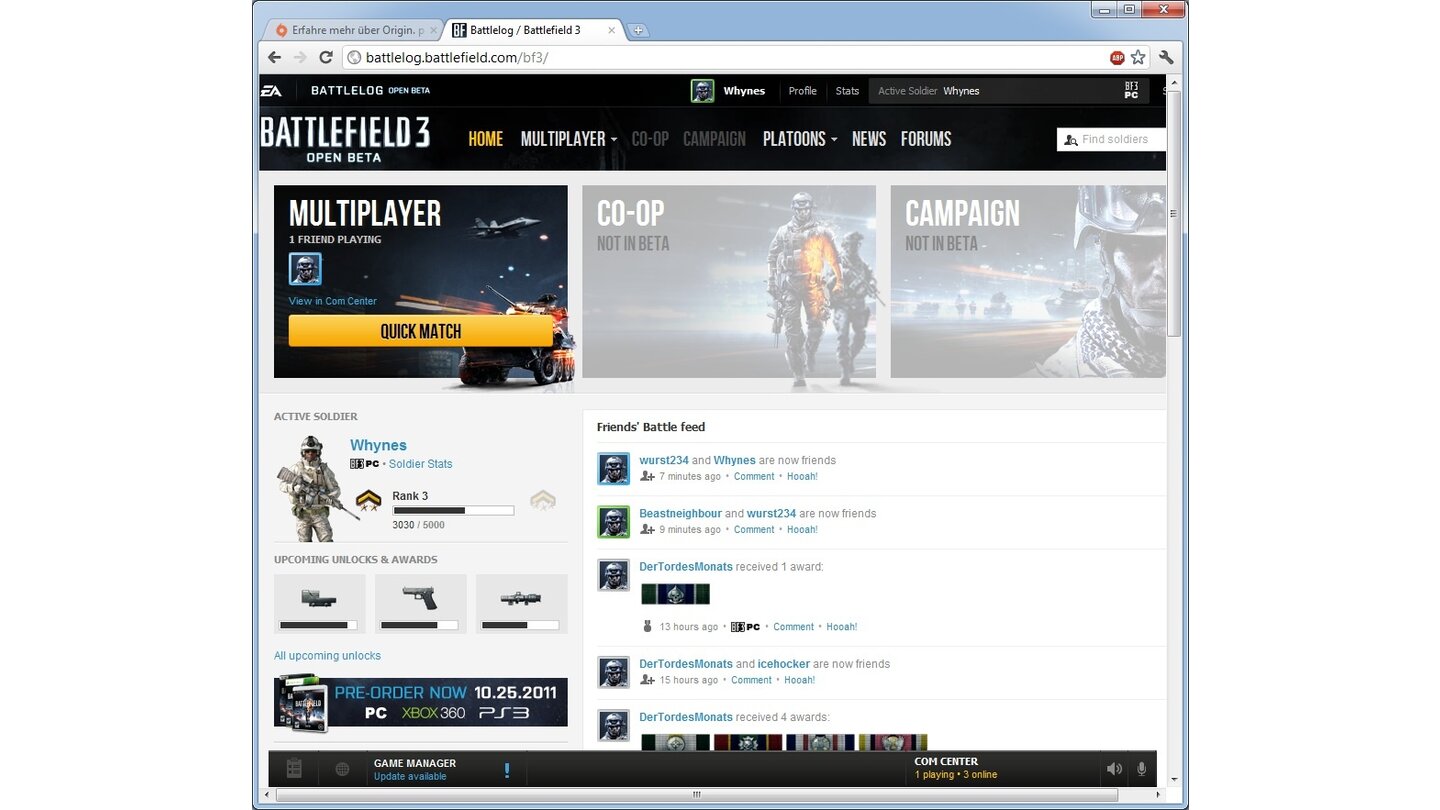Open All upcoming unlocks link
The image size is (1440, 810).
327,656
